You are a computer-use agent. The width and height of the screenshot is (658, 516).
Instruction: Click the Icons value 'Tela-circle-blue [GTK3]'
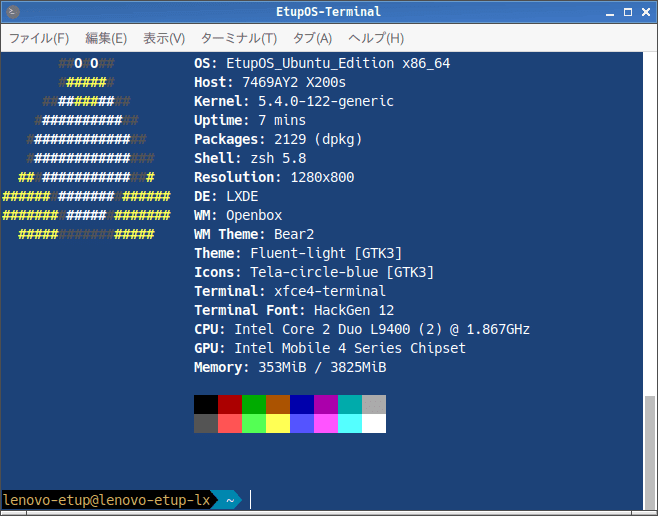tap(342, 272)
